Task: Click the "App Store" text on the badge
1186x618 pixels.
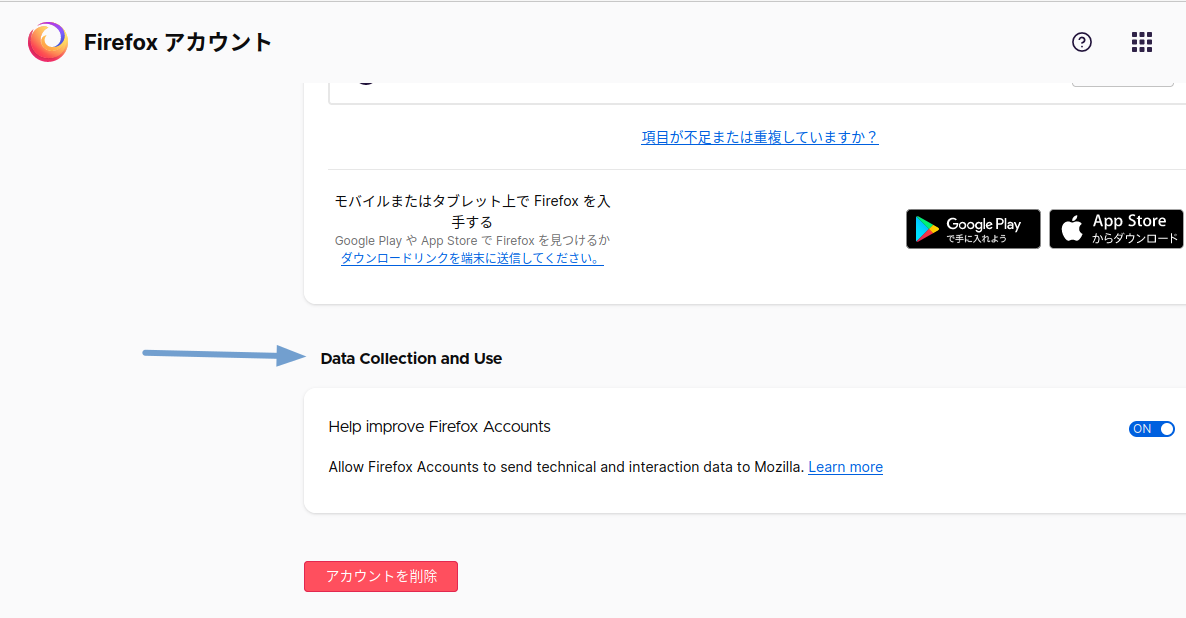Action: click(1129, 221)
